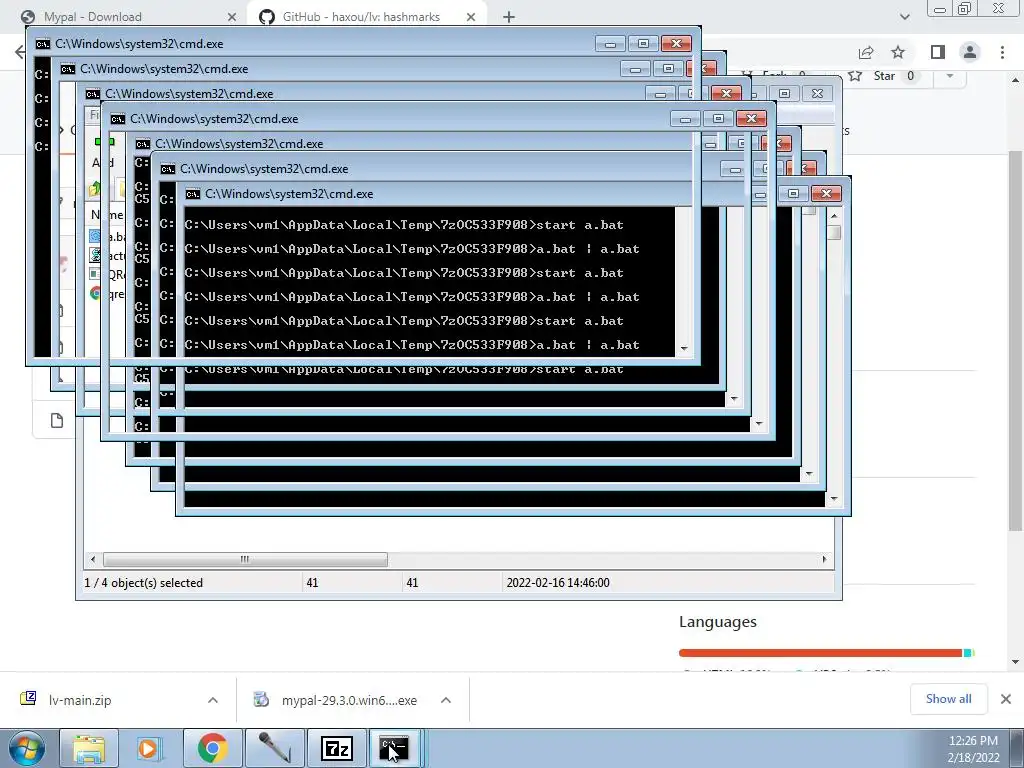Open Chrome's side panel
The image size is (1024, 768).
click(938, 52)
